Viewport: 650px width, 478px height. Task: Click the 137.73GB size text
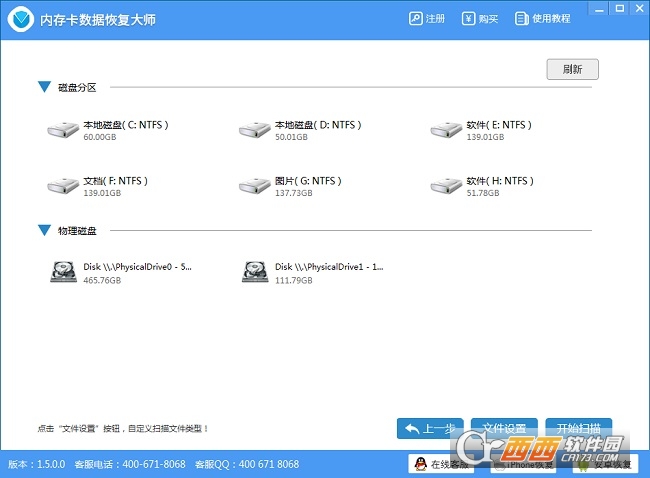(293, 193)
